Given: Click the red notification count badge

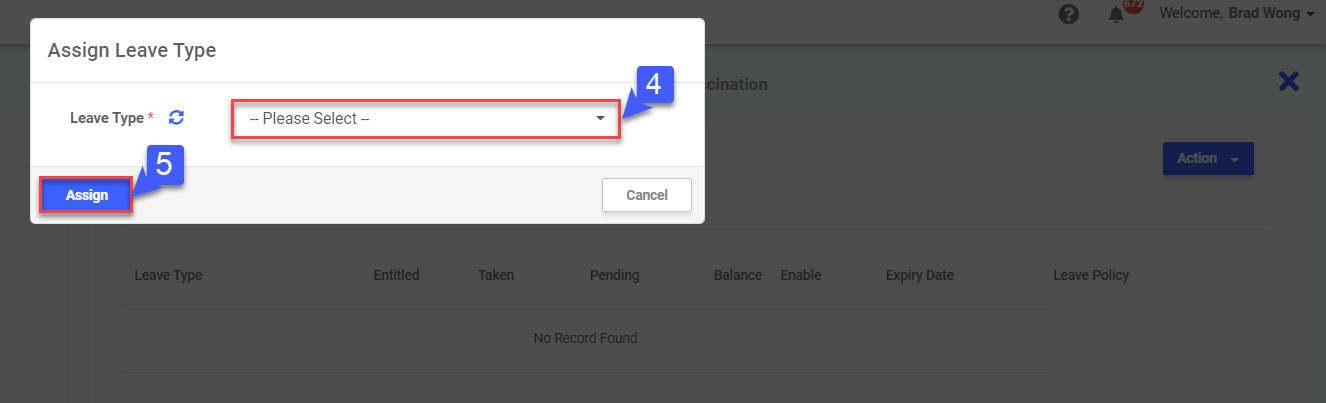Looking at the screenshot, I should [1133, 5].
